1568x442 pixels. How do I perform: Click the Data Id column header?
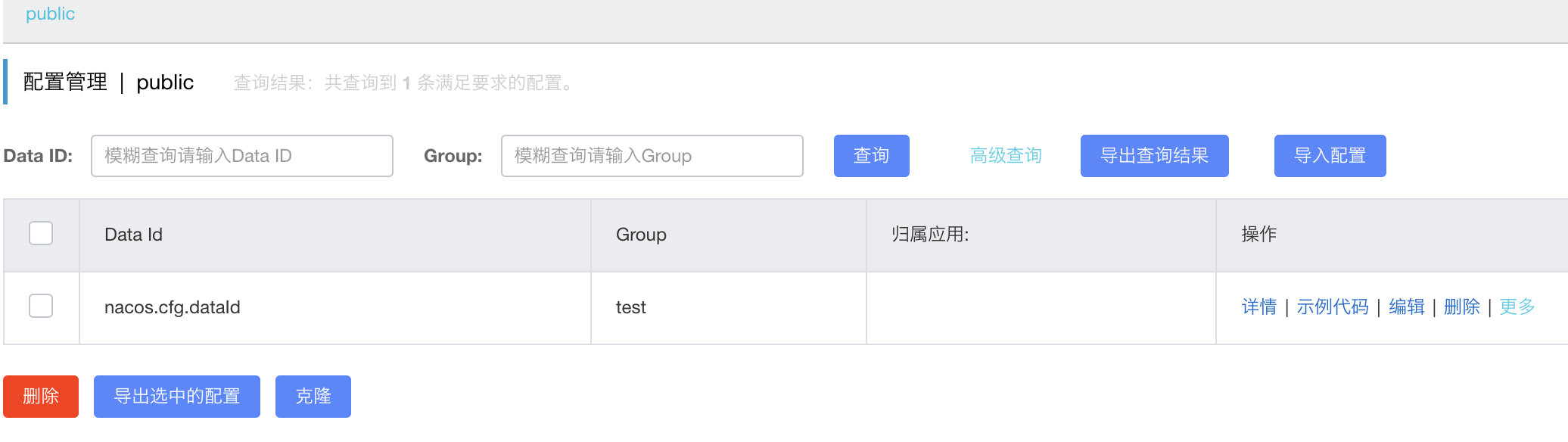(x=133, y=235)
